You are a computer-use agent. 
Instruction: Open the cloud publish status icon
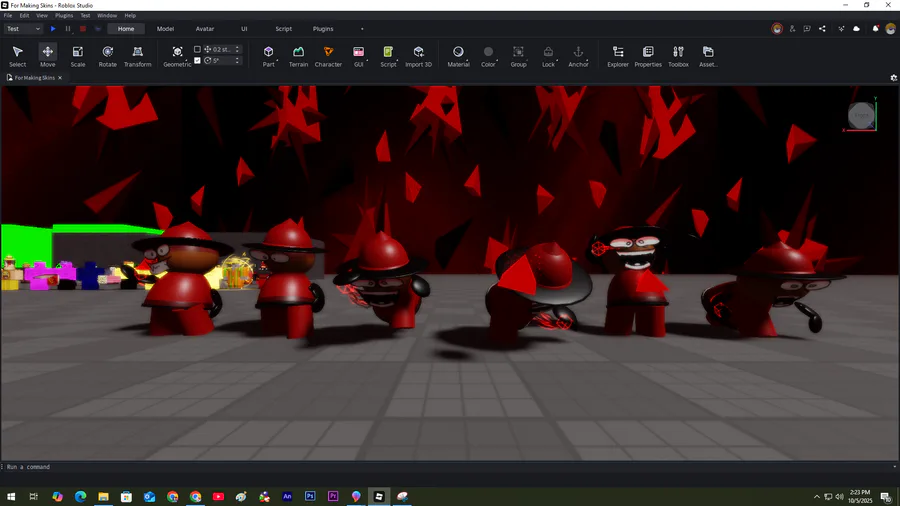pyautogui.click(x=856, y=29)
